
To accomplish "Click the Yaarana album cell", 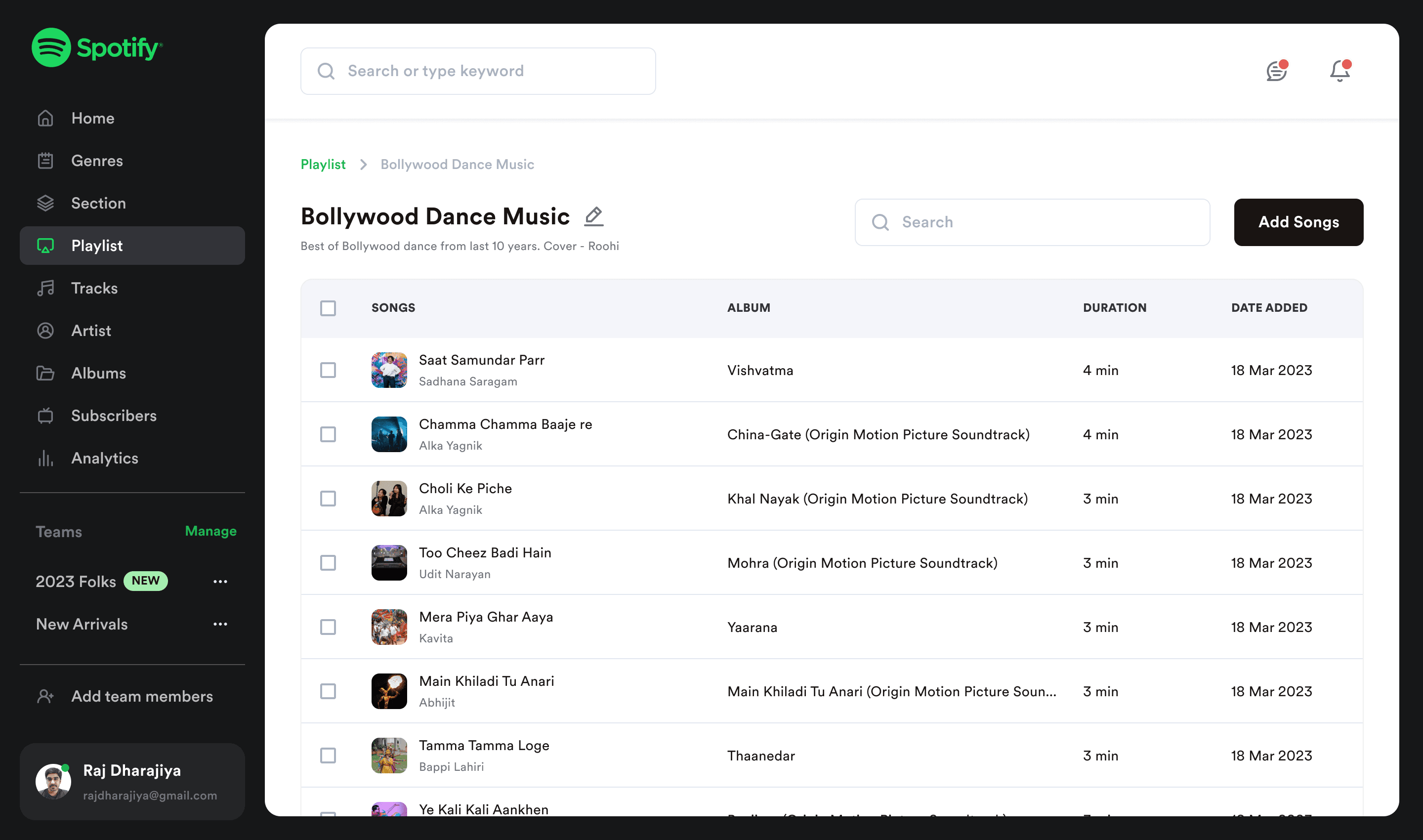I will pos(752,627).
